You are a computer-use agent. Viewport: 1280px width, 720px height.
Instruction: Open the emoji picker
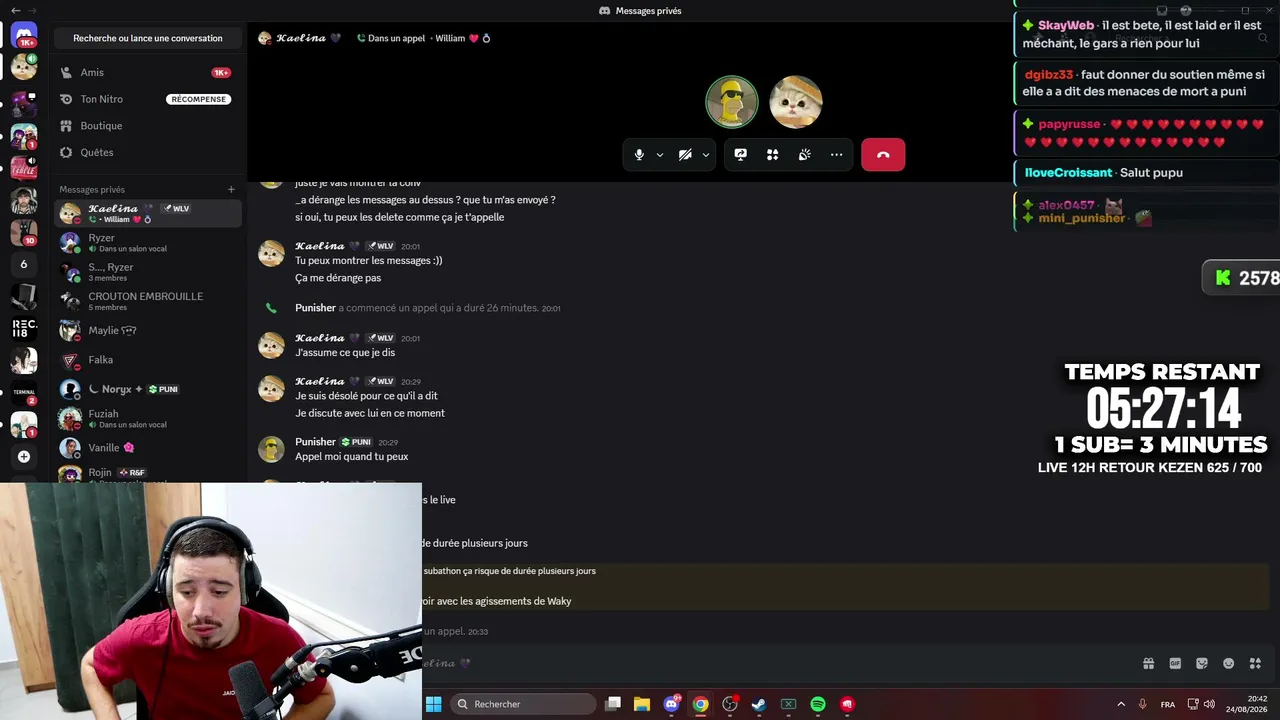[1229, 663]
